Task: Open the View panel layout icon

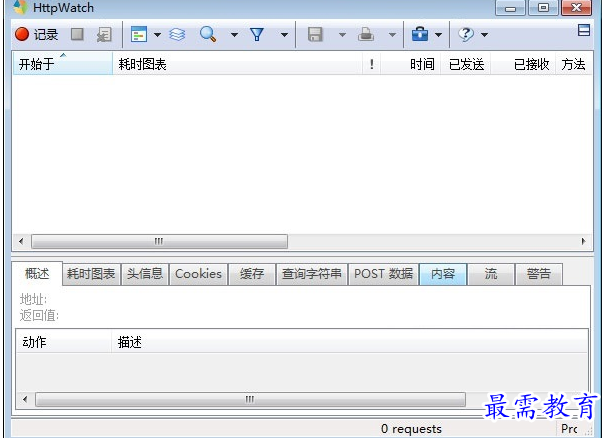Action: pyautogui.click(x=139, y=34)
